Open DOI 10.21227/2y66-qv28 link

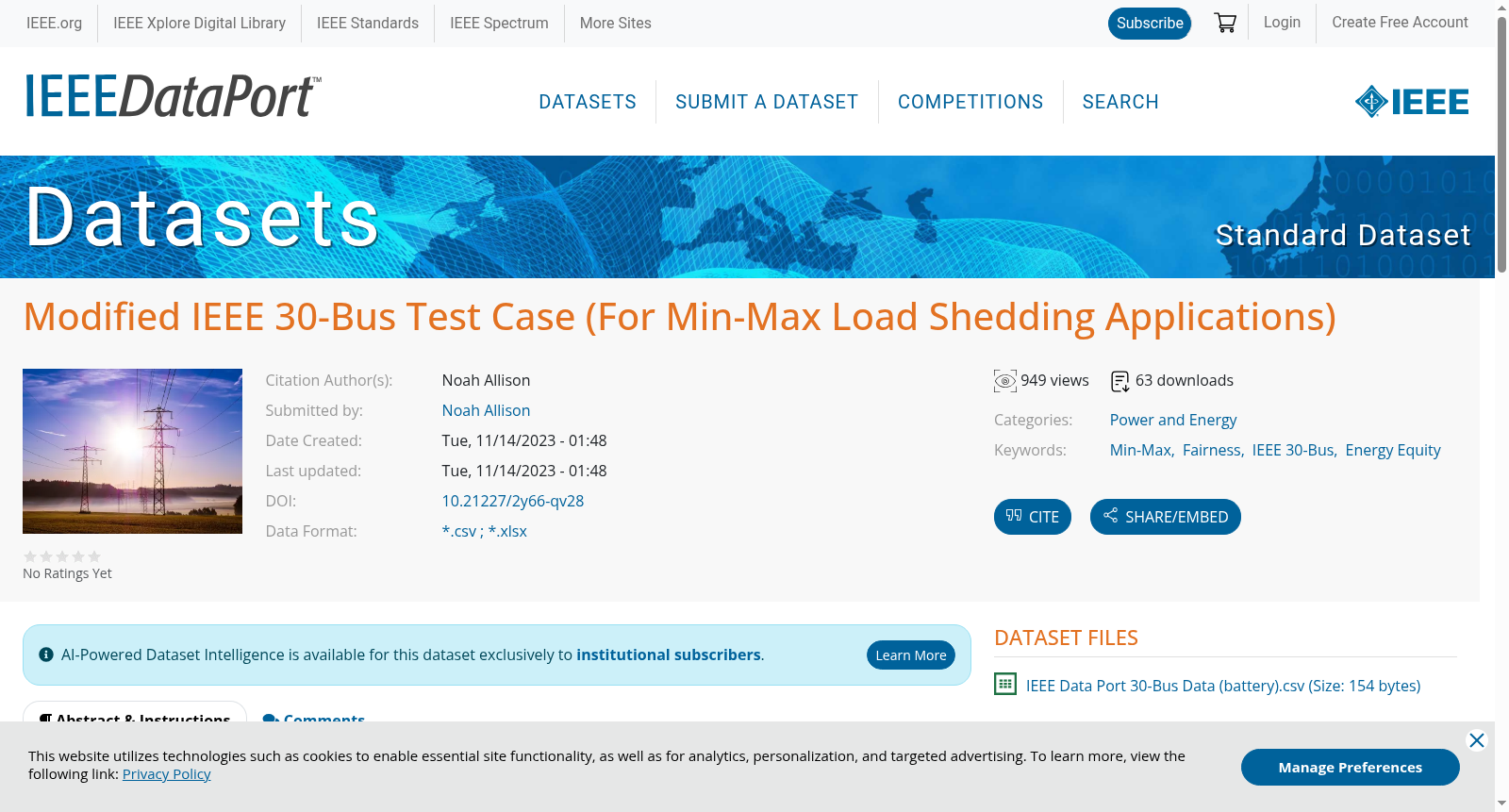point(513,501)
